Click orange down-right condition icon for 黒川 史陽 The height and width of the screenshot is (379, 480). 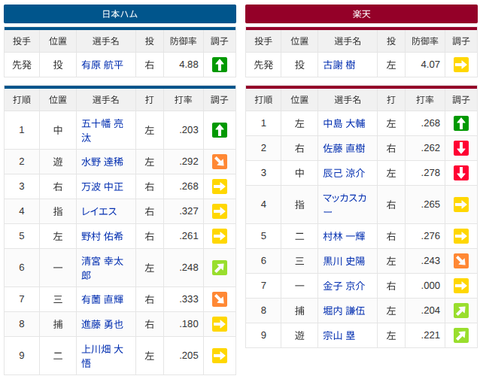tap(461, 261)
